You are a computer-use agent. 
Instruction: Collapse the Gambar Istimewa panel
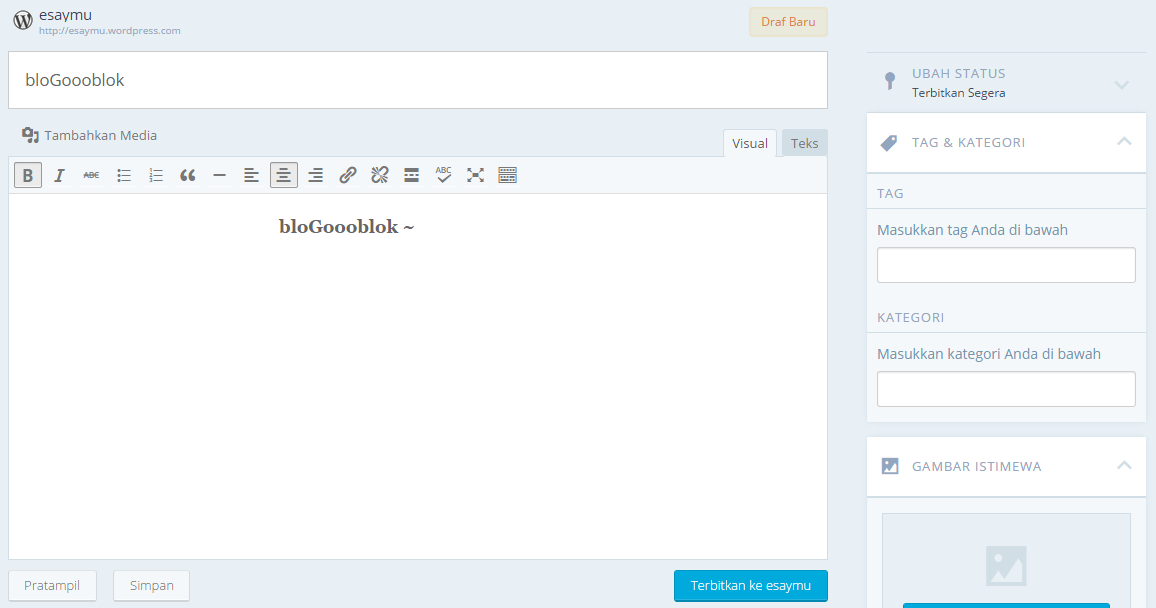point(1124,465)
